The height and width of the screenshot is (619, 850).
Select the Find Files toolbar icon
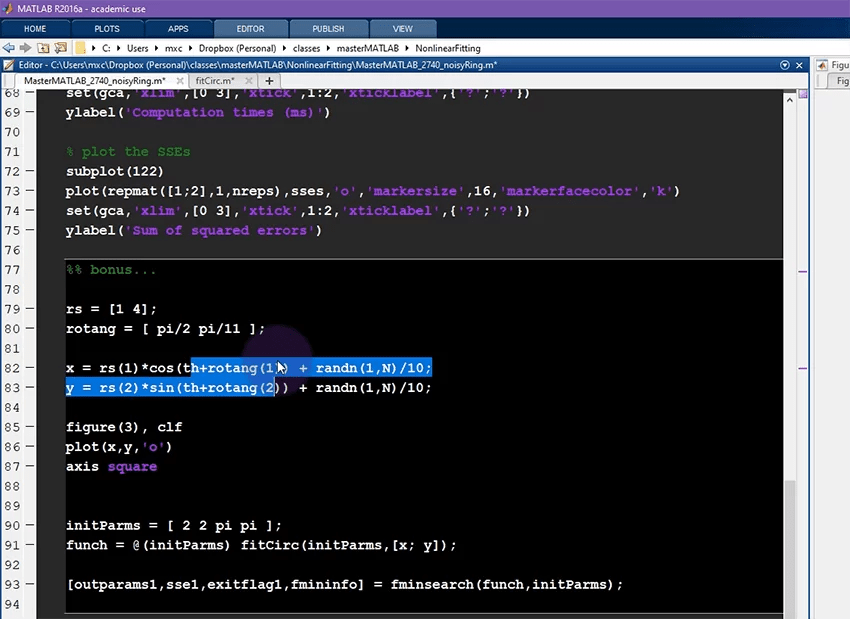58,47
